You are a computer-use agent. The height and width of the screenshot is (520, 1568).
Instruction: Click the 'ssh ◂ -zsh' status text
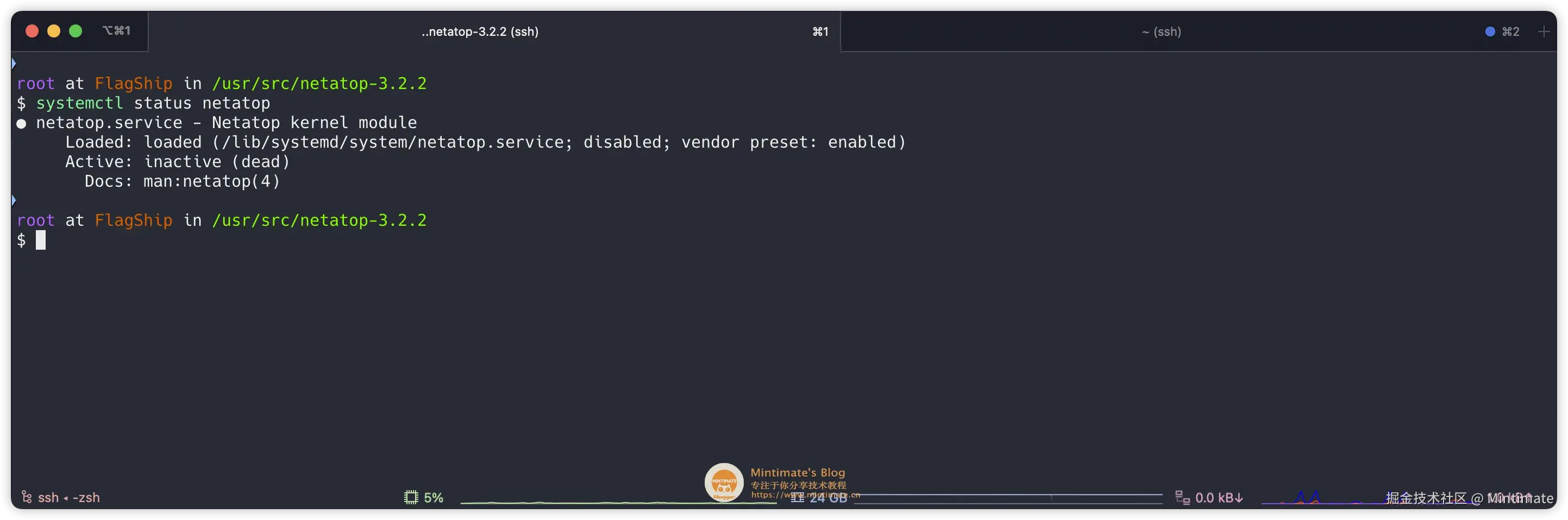69,498
